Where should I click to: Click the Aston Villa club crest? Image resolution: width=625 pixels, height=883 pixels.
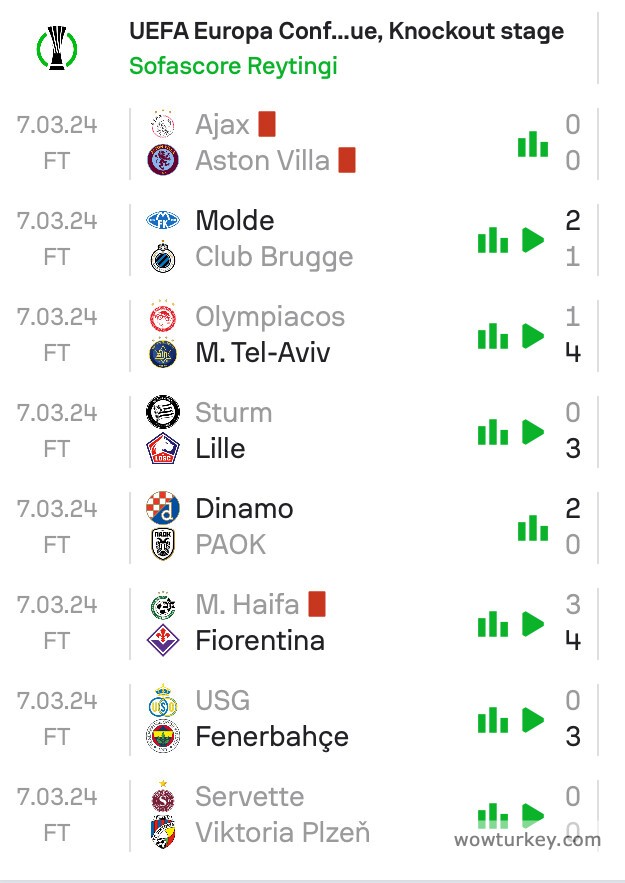point(162,161)
